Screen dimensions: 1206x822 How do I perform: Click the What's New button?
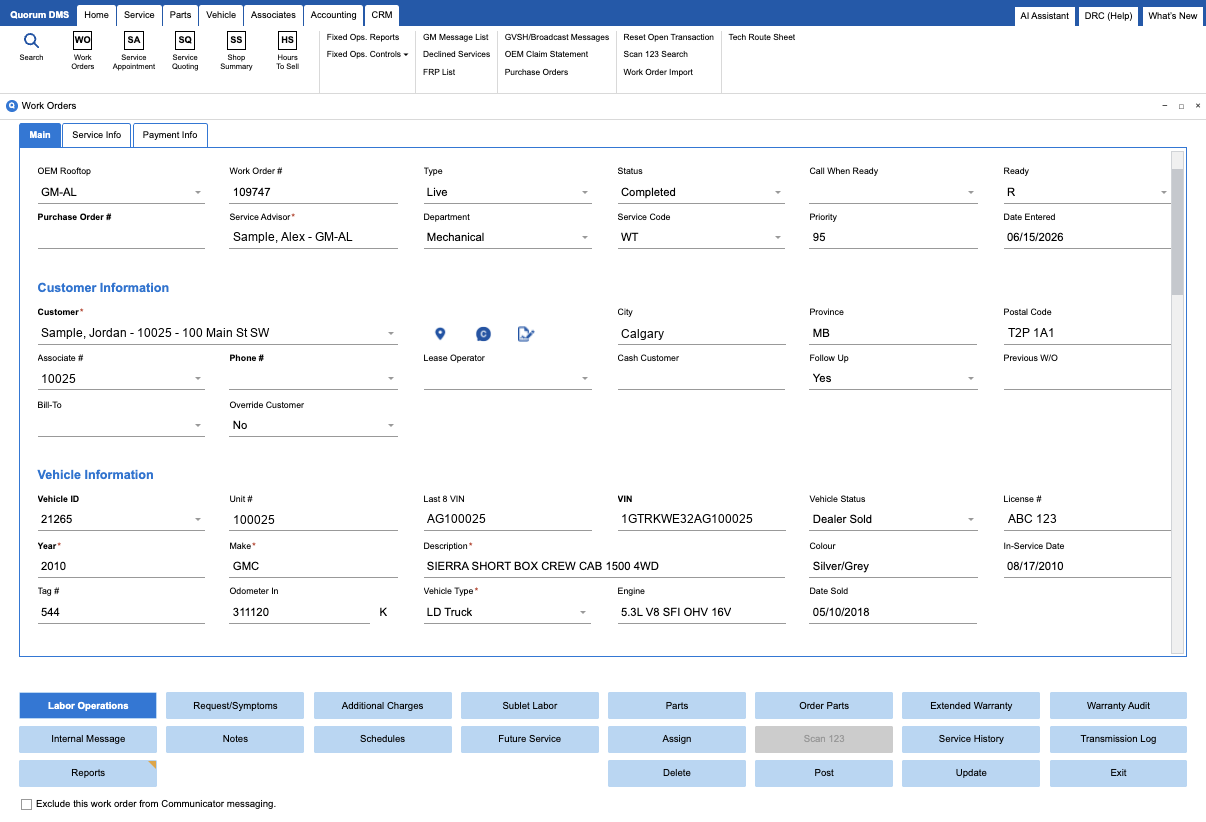(1172, 16)
